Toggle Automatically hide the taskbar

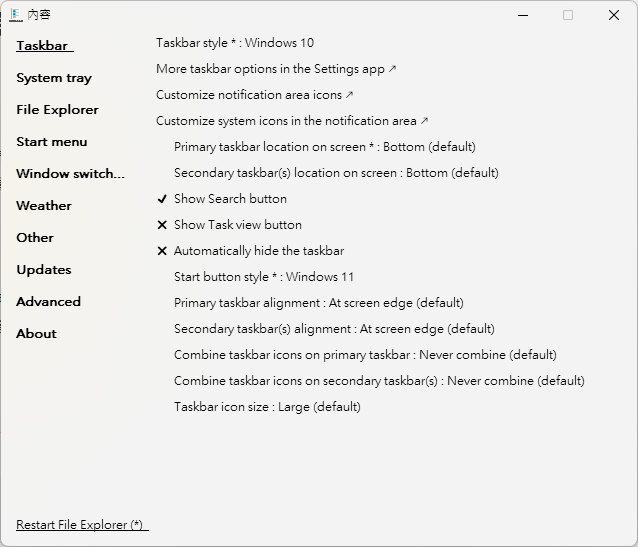click(258, 251)
